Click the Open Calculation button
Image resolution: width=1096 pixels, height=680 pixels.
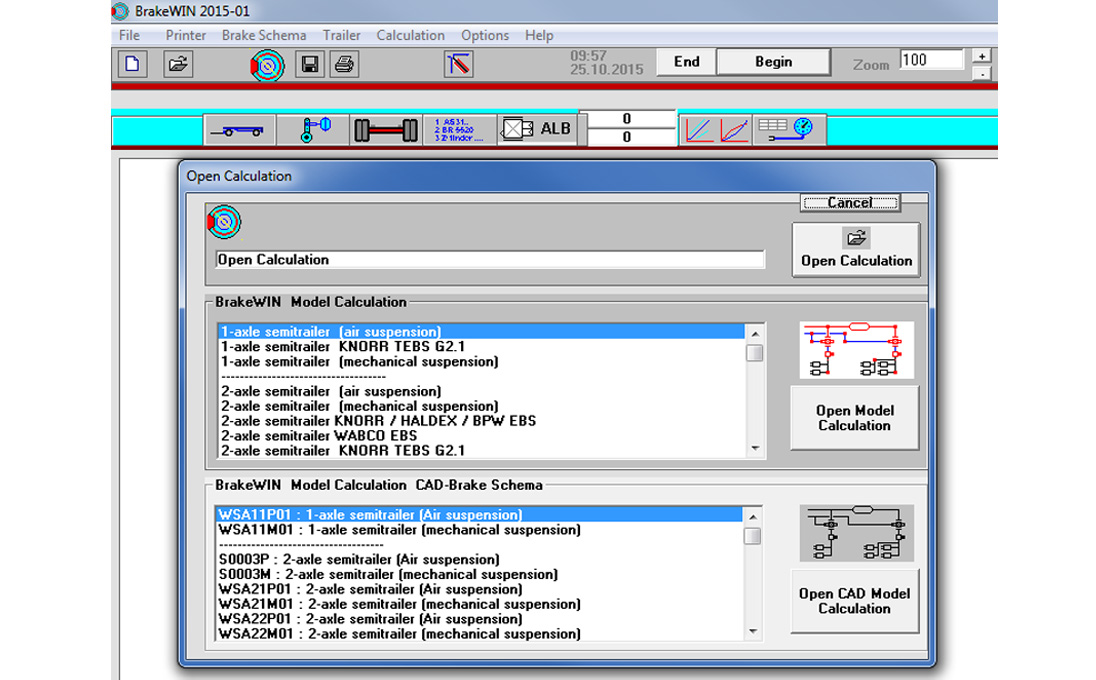(856, 250)
